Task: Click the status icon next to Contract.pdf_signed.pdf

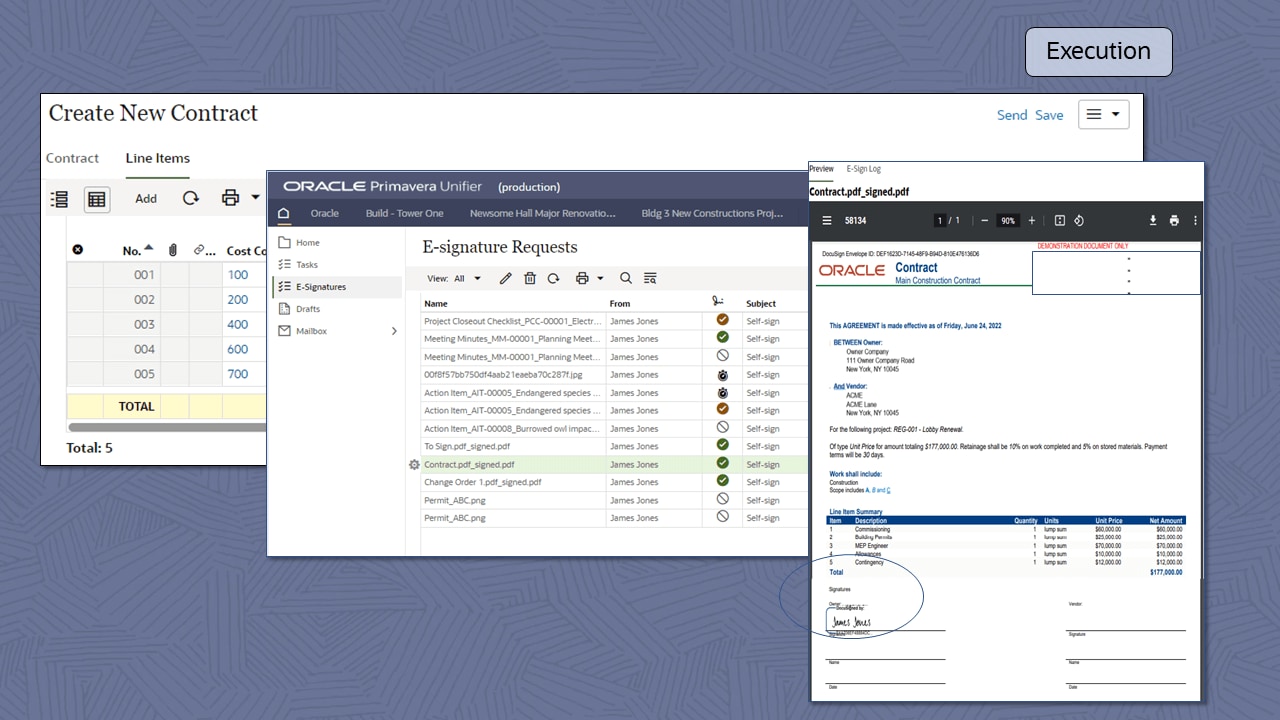Action: pos(721,464)
